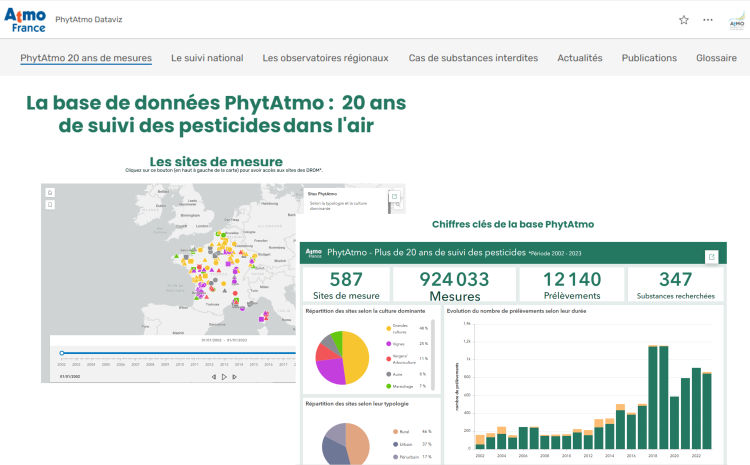Click the 2010 tick on the time slider
The width and height of the screenshot is (750, 465).
pyautogui.click(x=179, y=364)
